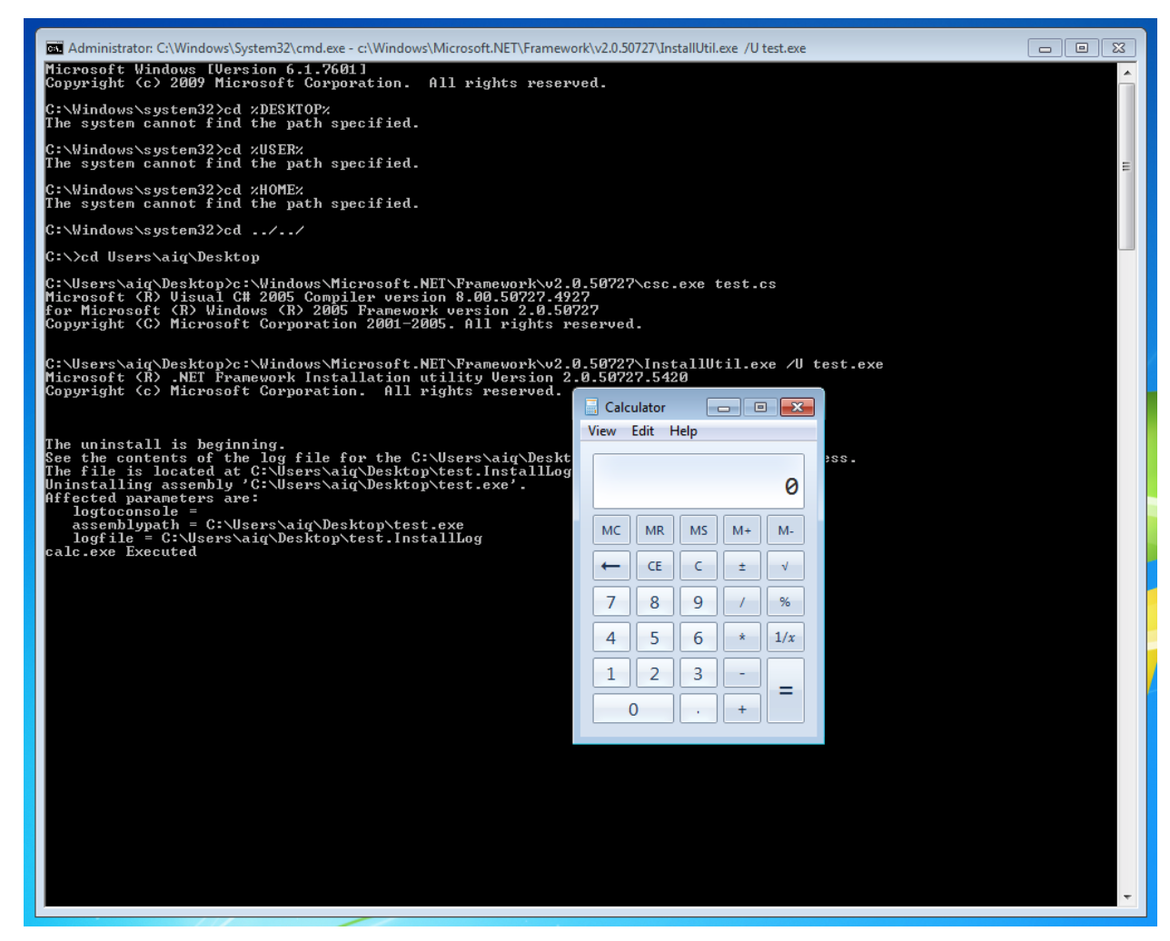Open the Edit menu in Calculator

(x=642, y=431)
